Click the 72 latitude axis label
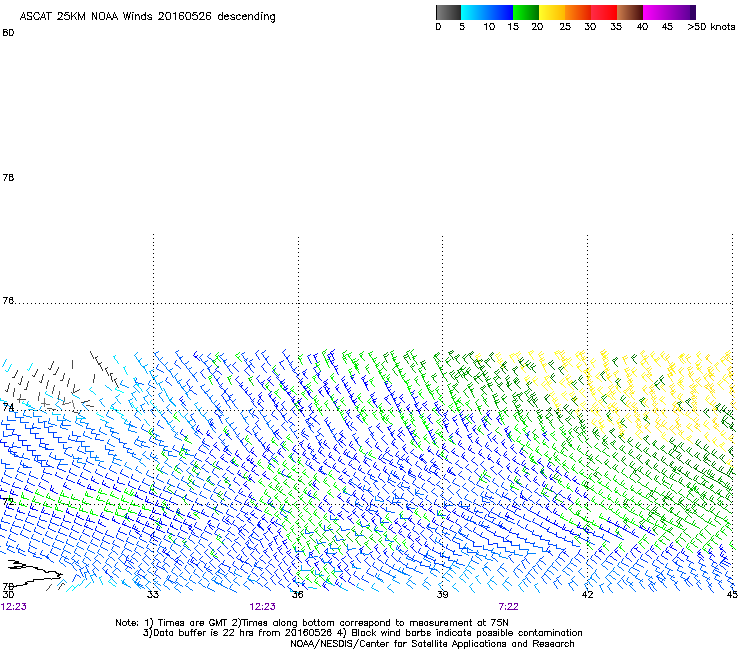Viewport: 740px width, 650px height. click(8, 501)
